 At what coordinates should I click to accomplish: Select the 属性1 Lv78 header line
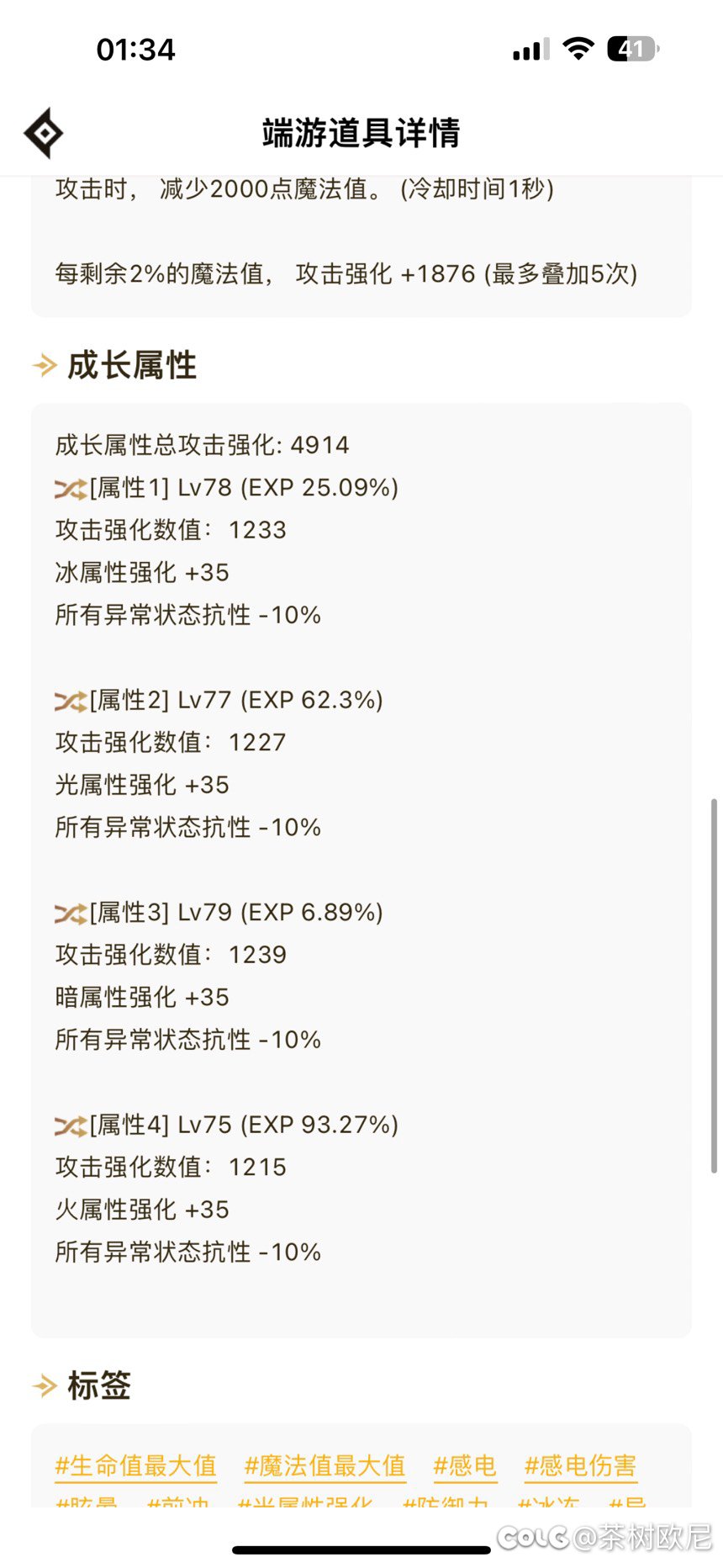(227, 488)
